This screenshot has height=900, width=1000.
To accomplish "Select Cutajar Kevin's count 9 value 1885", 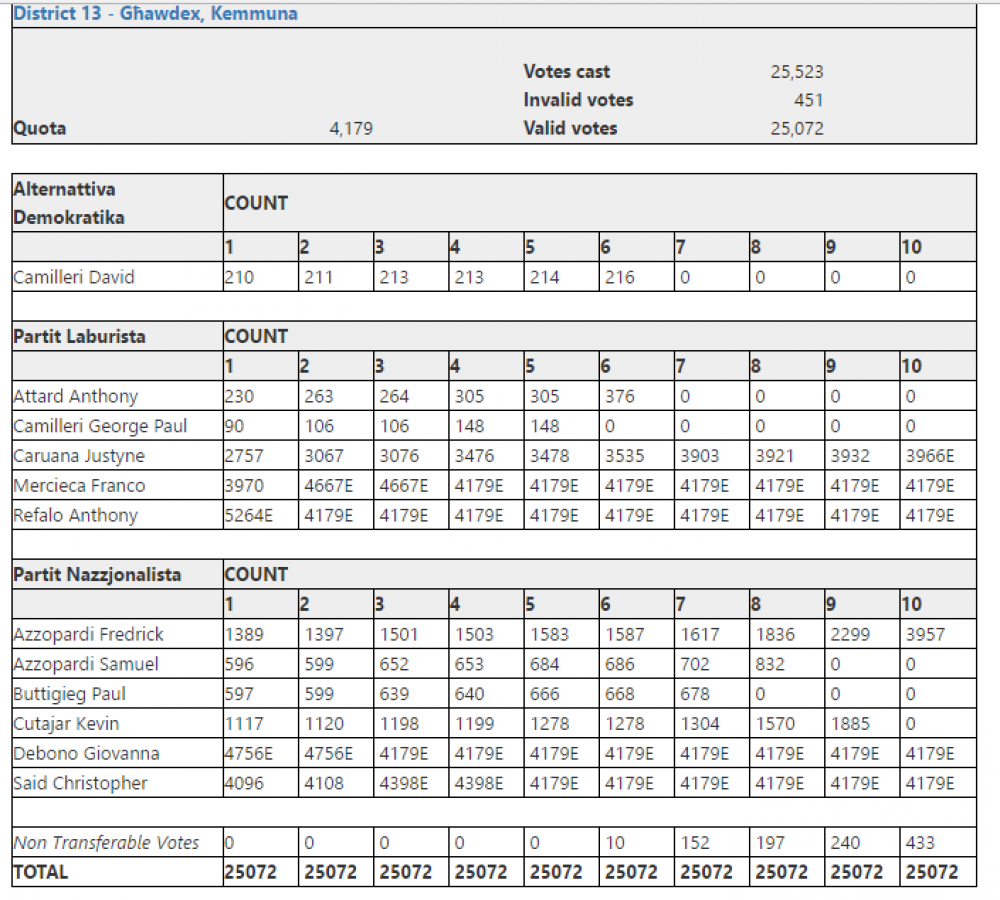I will [850, 724].
